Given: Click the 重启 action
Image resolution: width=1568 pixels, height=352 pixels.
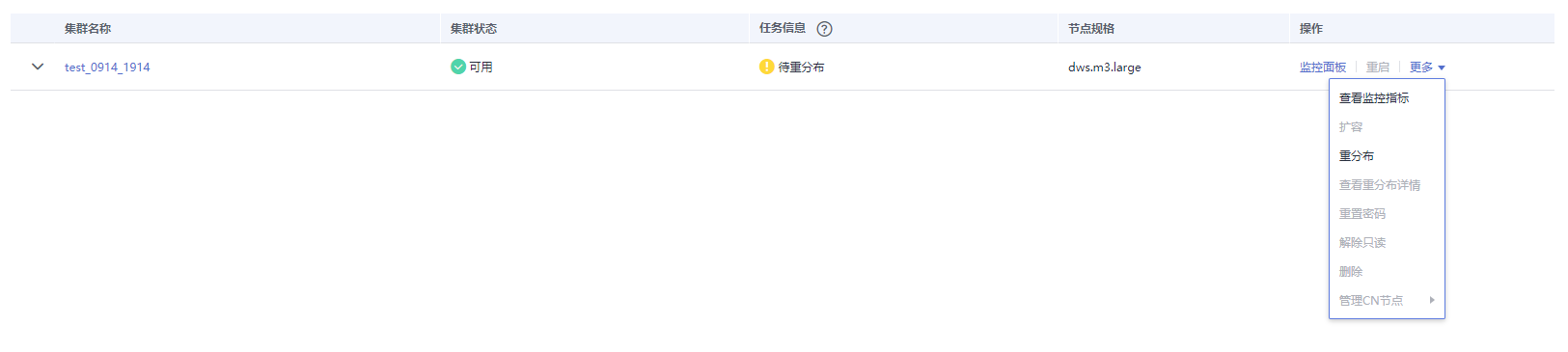Looking at the screenshot, I should click(1378, 68).
